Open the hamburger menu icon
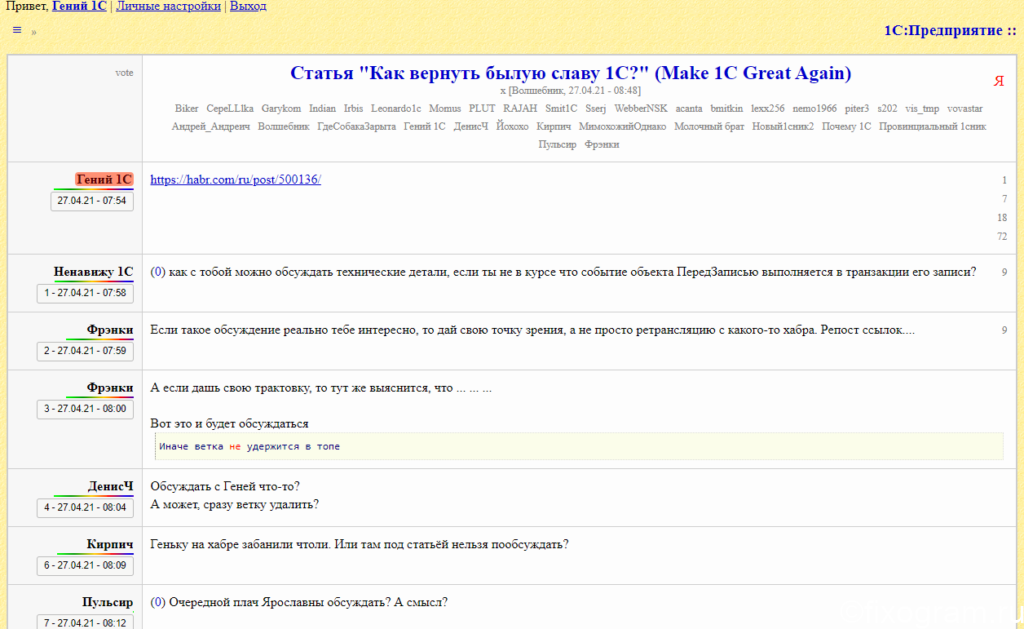 [x=17, y=30]
